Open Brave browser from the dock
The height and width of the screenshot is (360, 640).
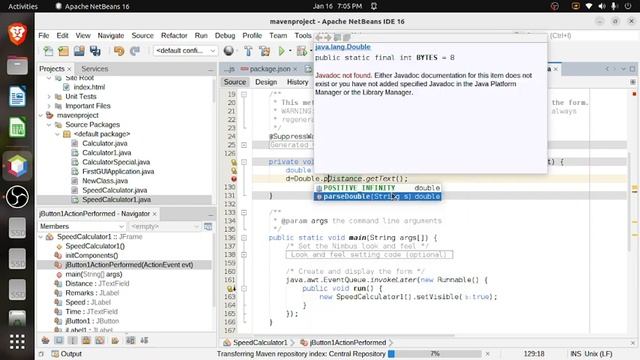point(17,34)
